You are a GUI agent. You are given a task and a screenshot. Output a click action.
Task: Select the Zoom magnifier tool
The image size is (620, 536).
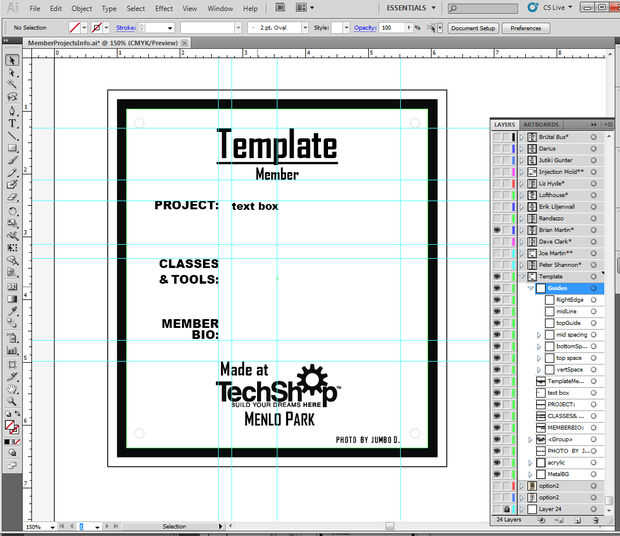pyautogui.click(x=12, y=402)
